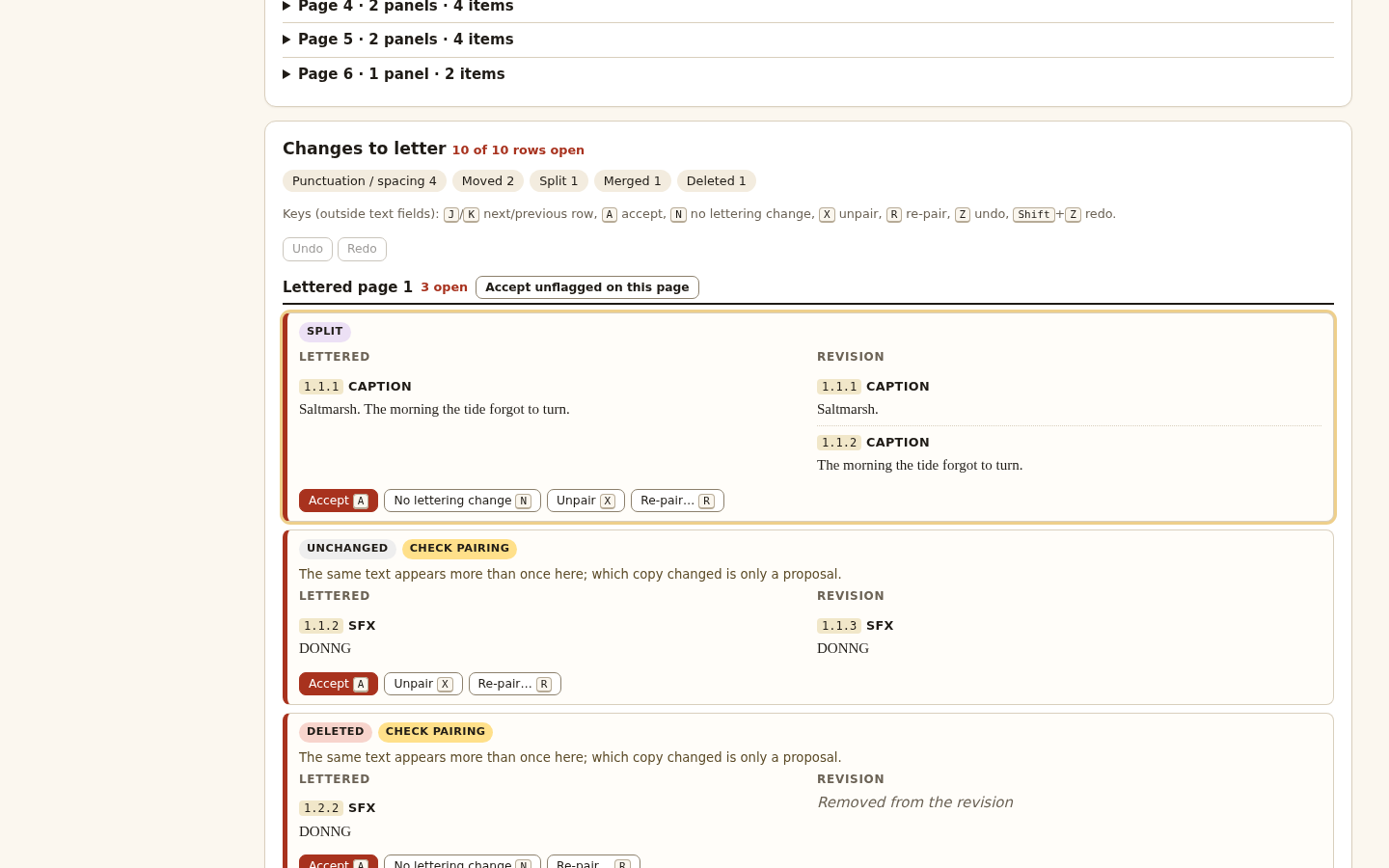
Task: Re-pair the unchanged DONNG SFX row
Action: (515, 684)
